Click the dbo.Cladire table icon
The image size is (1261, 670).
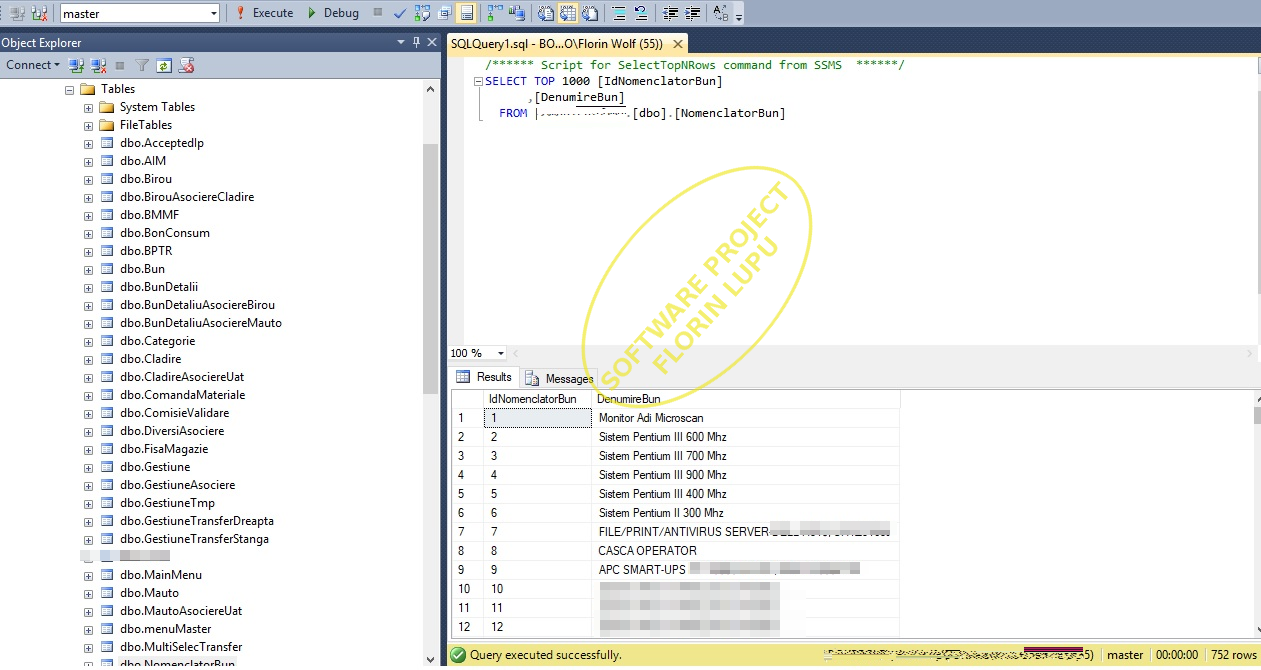click(x=107, y=359)
